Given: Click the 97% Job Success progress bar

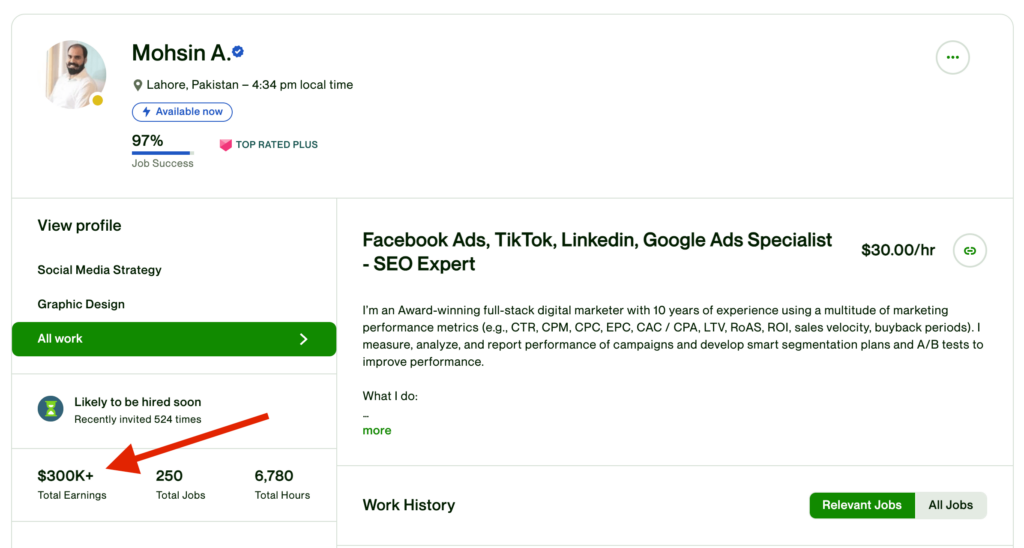Looking at the screenshot, I should click(x=162, y=153).
